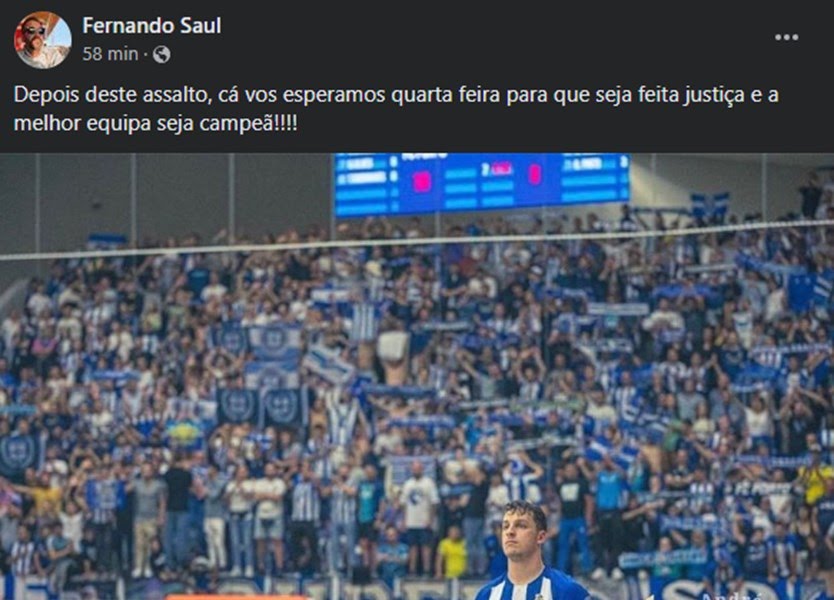This screenshot has height=600, width=834.
Task: Click the pink number on the scoreboard's right side
Action: (535, 174)
